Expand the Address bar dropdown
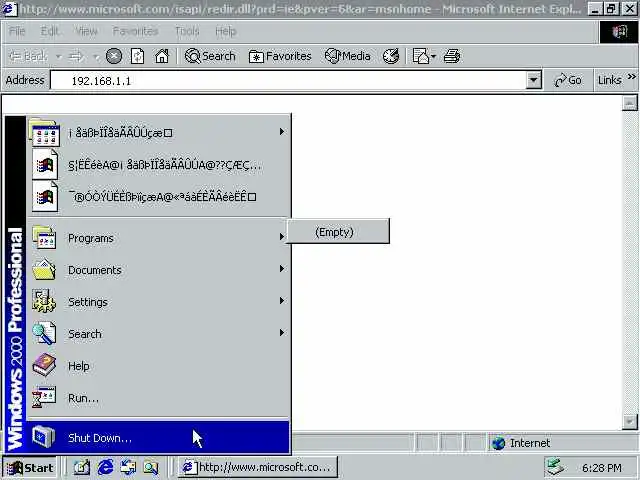The width and height of the screenshot is (640, 480). (533, 80)
